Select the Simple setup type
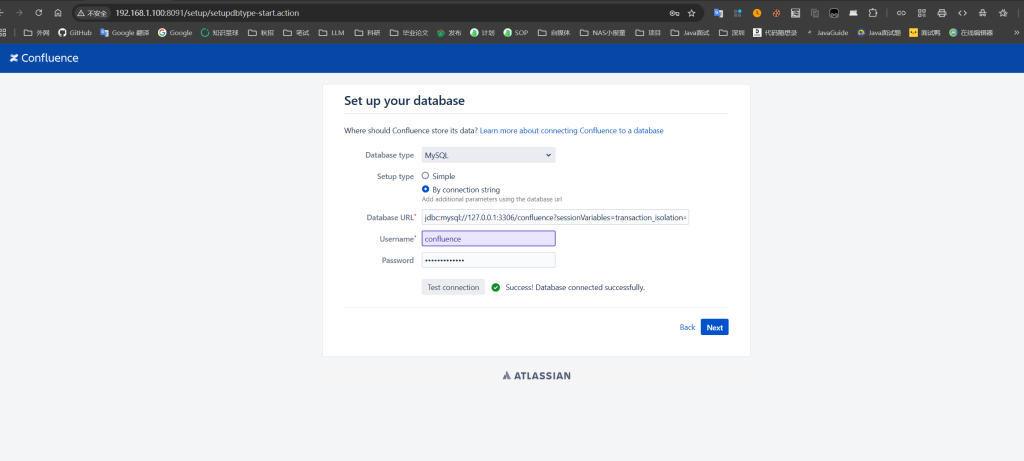This screenshot has width=1024, height=461. 425,176
